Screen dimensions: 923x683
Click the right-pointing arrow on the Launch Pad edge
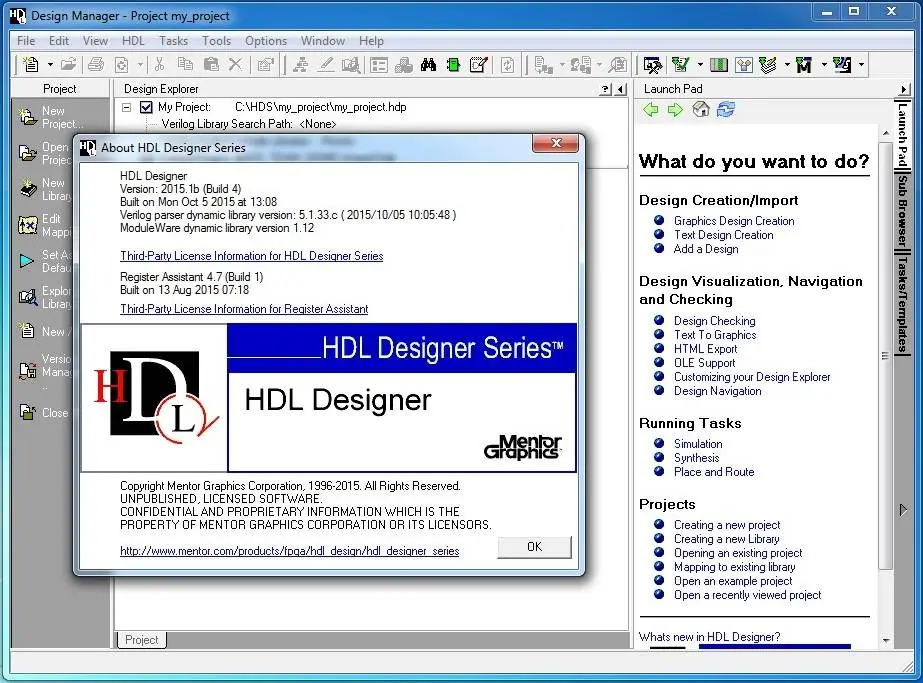click(x=903, y=509)
